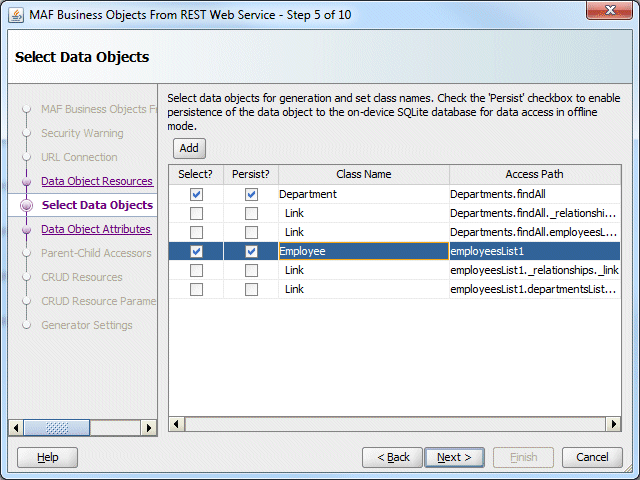Open the Data Object Attributes step link
Image resolution: width=640 pixels, height=480 pixels.
tap(96, 229)
